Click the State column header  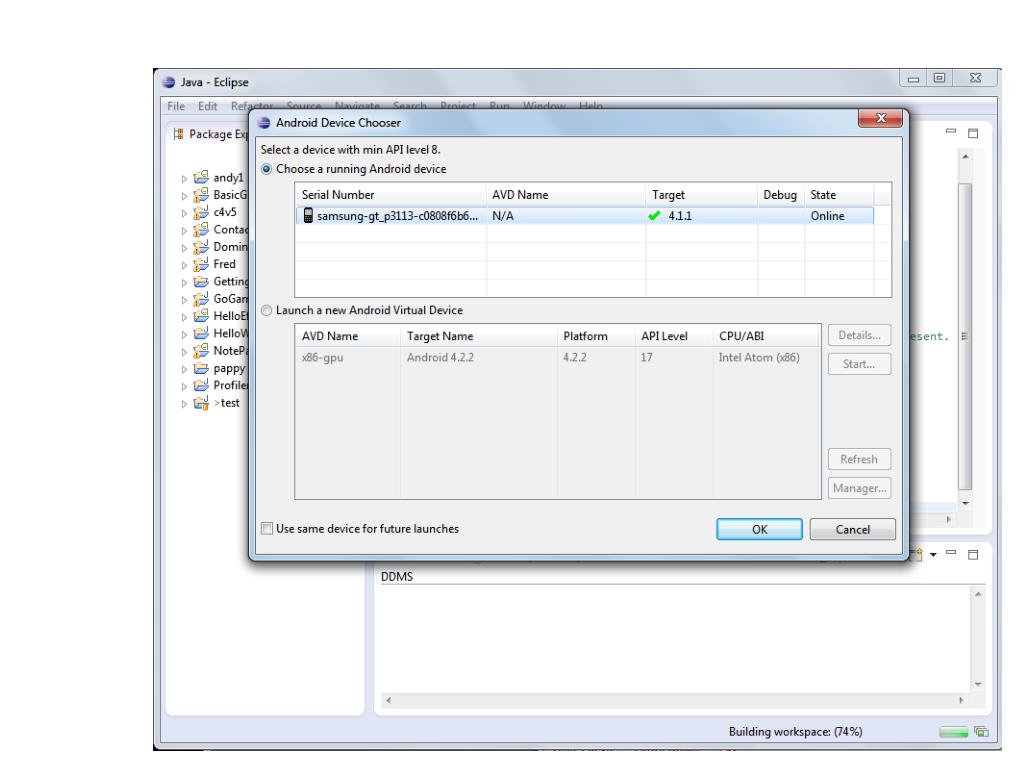click(839, 195)
